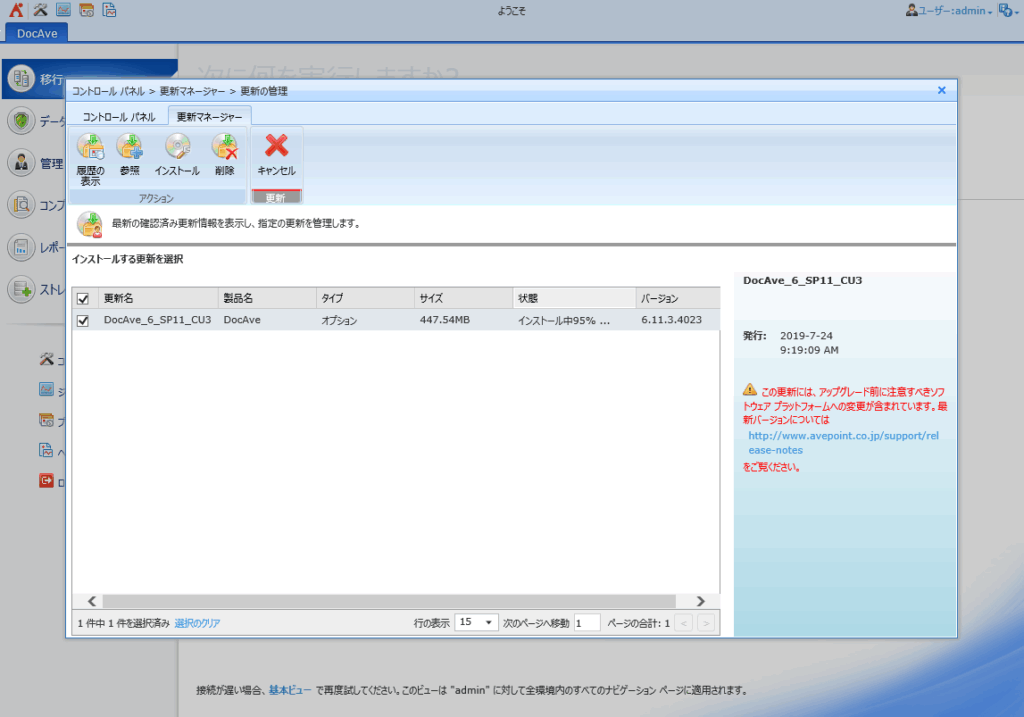Open the avepoint.co.jp release-notes link
Image resolution: width=1024 pixels, height=717 pixels.
pyautogui.click(x=843, y=443)
